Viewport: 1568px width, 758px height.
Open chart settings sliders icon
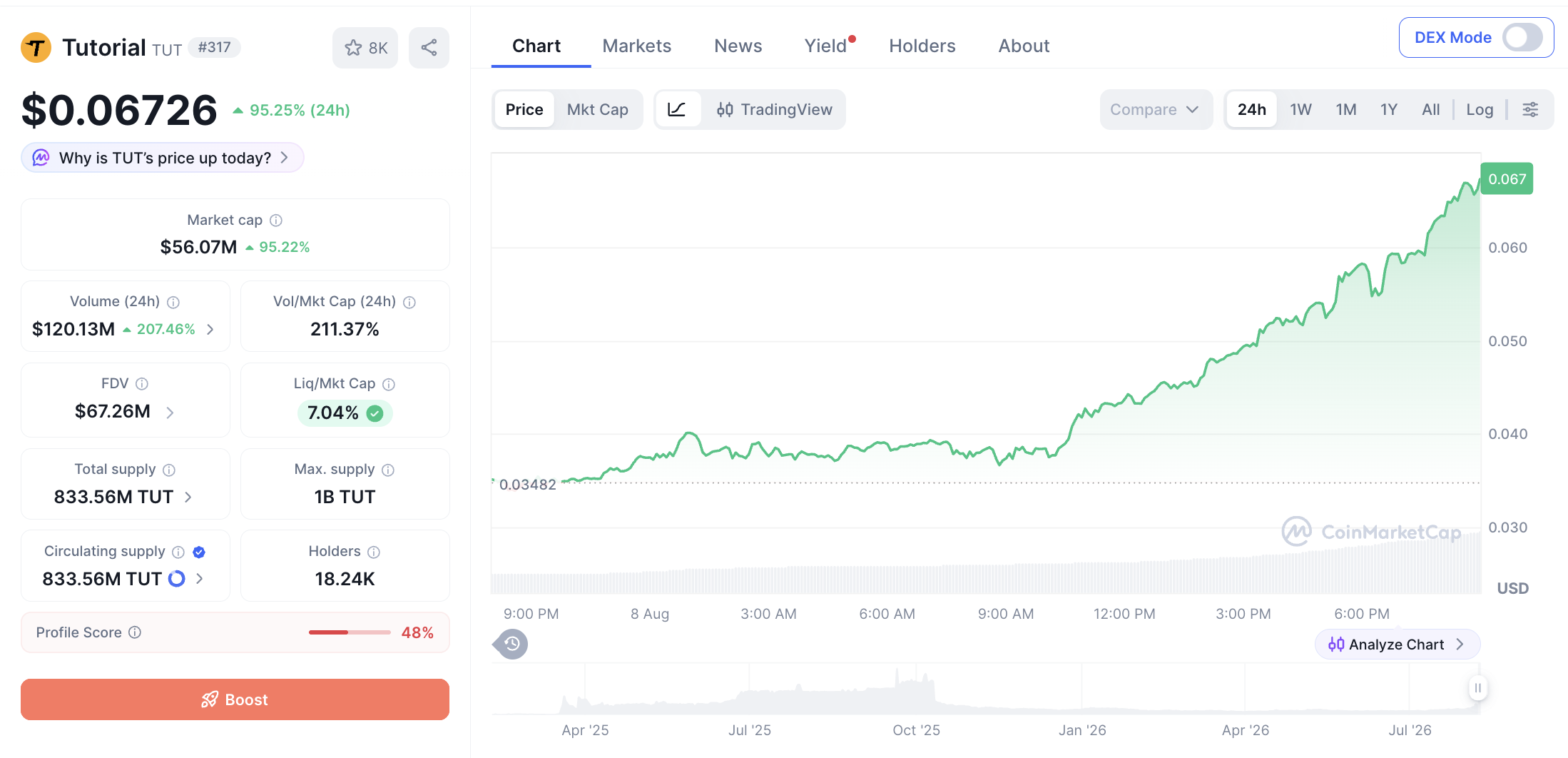point(1530,109)
